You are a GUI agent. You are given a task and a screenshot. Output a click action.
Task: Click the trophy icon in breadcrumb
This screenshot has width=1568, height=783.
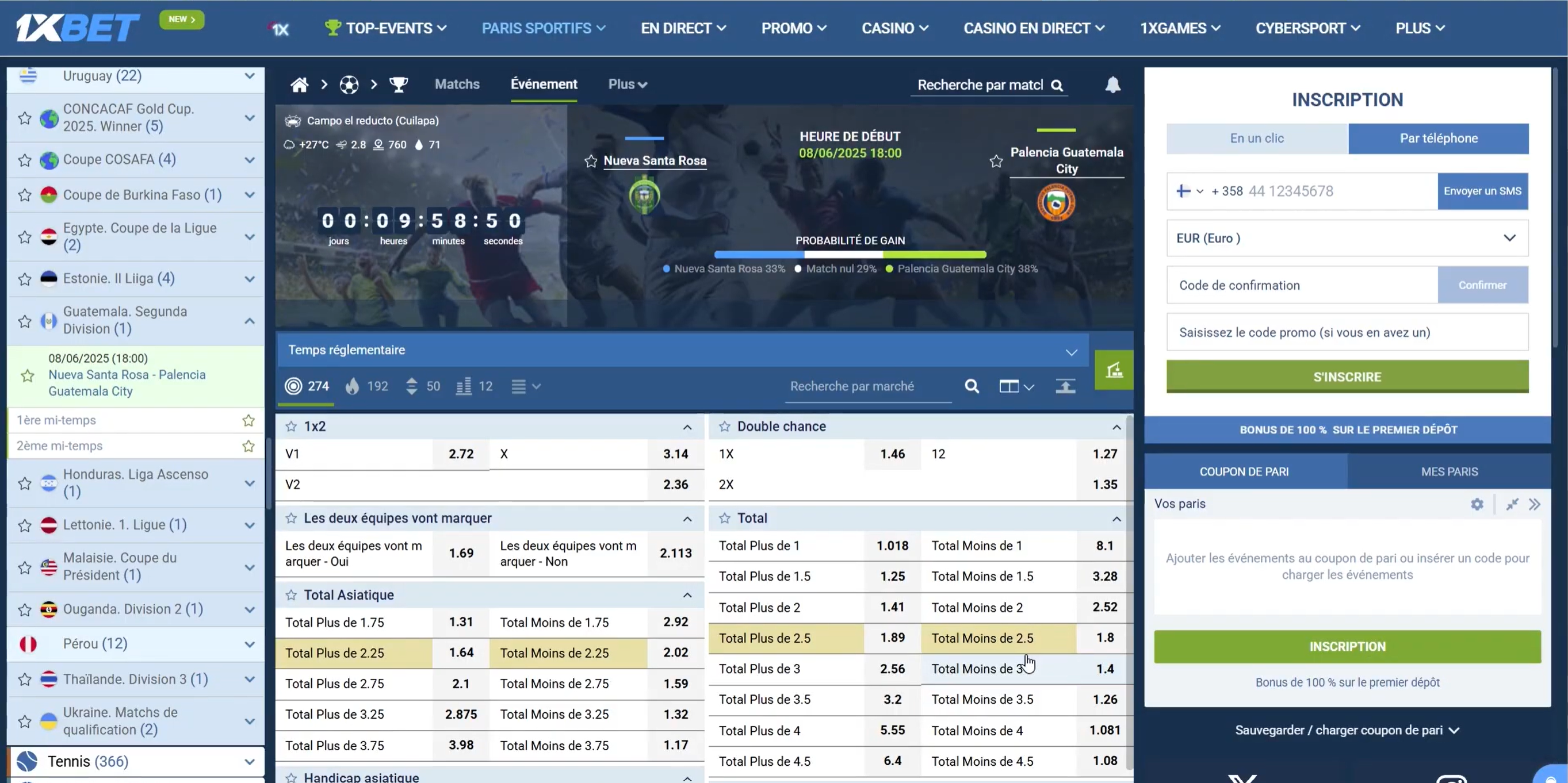398,85
